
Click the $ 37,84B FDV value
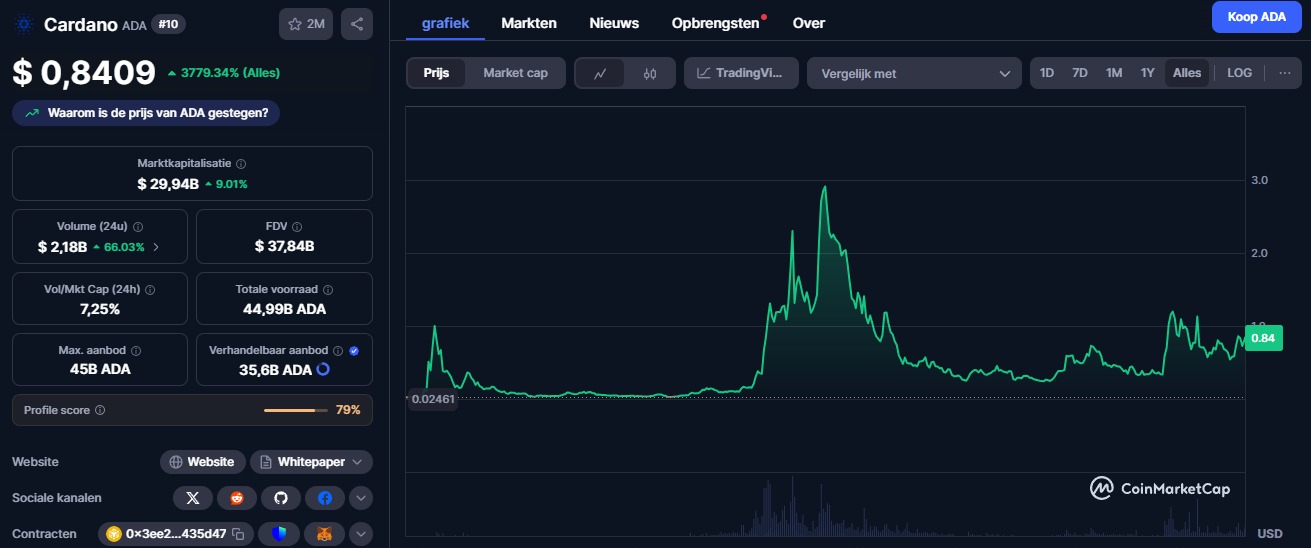click(x=284, y=246)
